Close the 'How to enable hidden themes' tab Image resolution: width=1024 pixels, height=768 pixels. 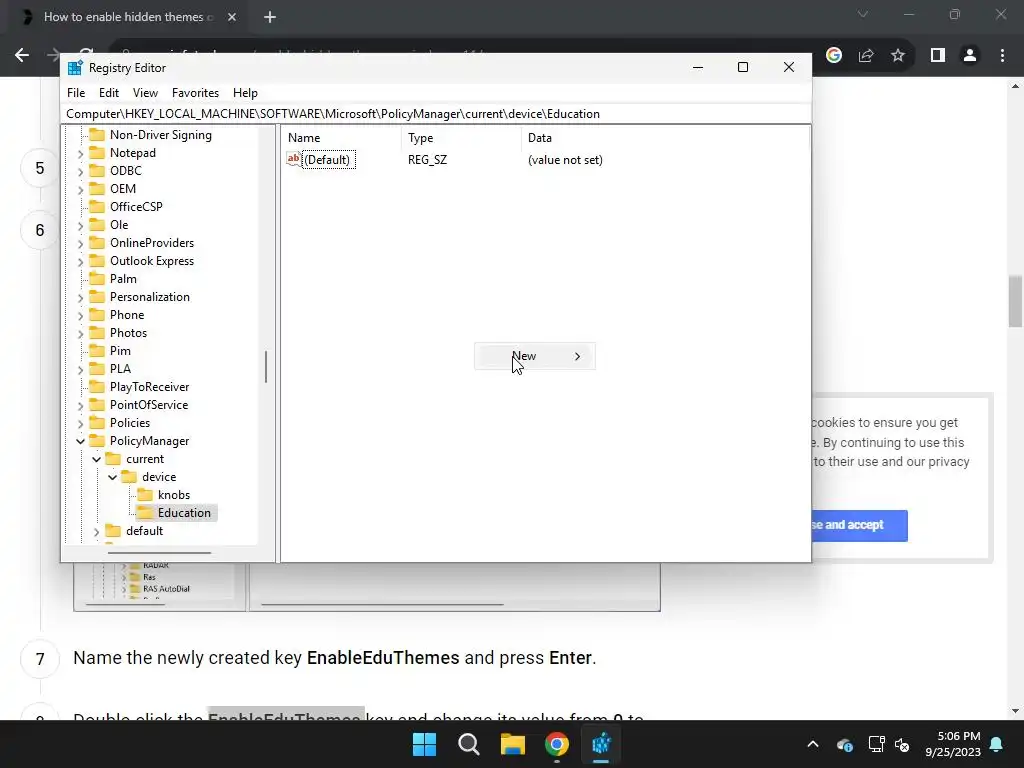(232, 17)
